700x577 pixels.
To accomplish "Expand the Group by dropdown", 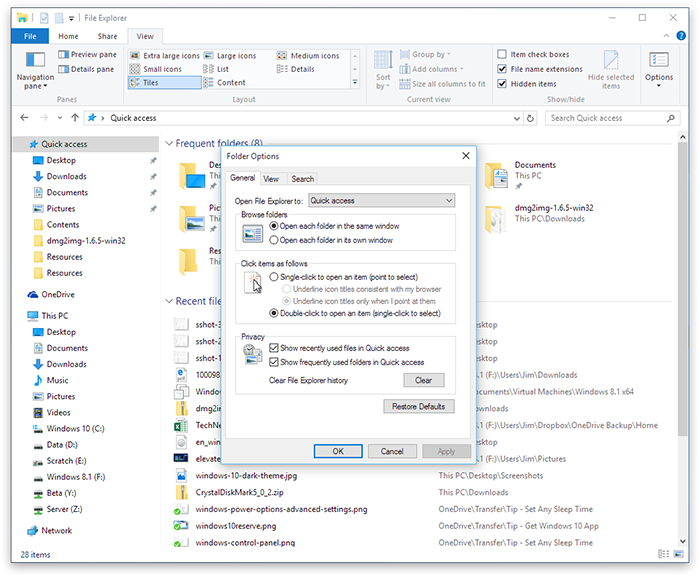I will tap(430, 55).
